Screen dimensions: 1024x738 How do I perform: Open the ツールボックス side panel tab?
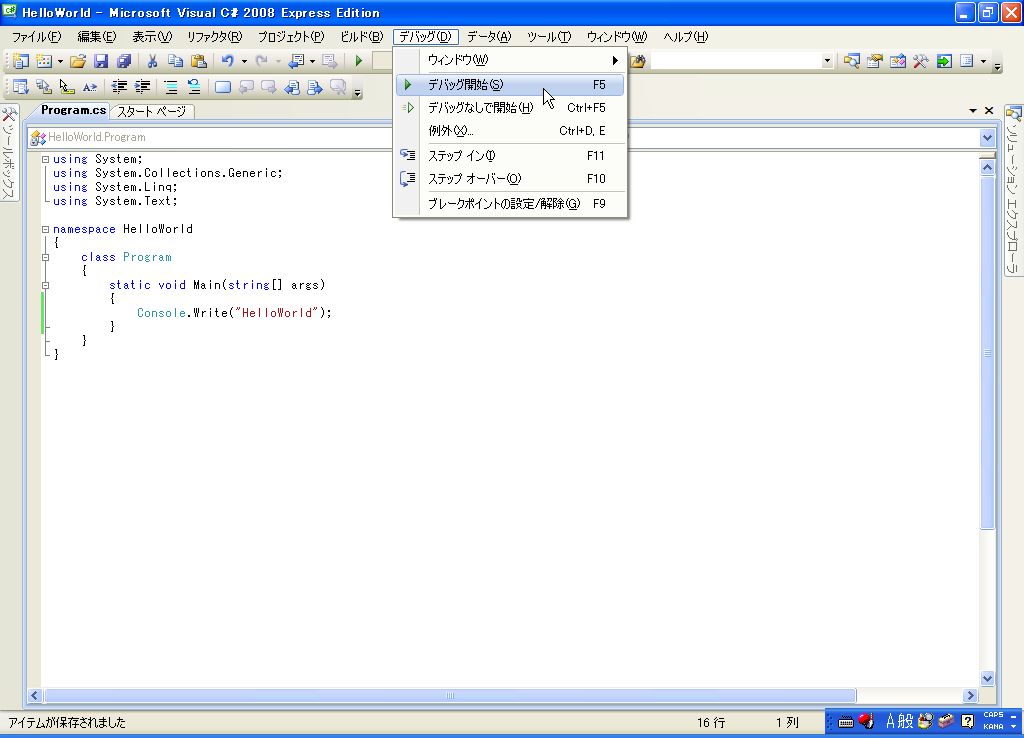click(x=8, y=153)
